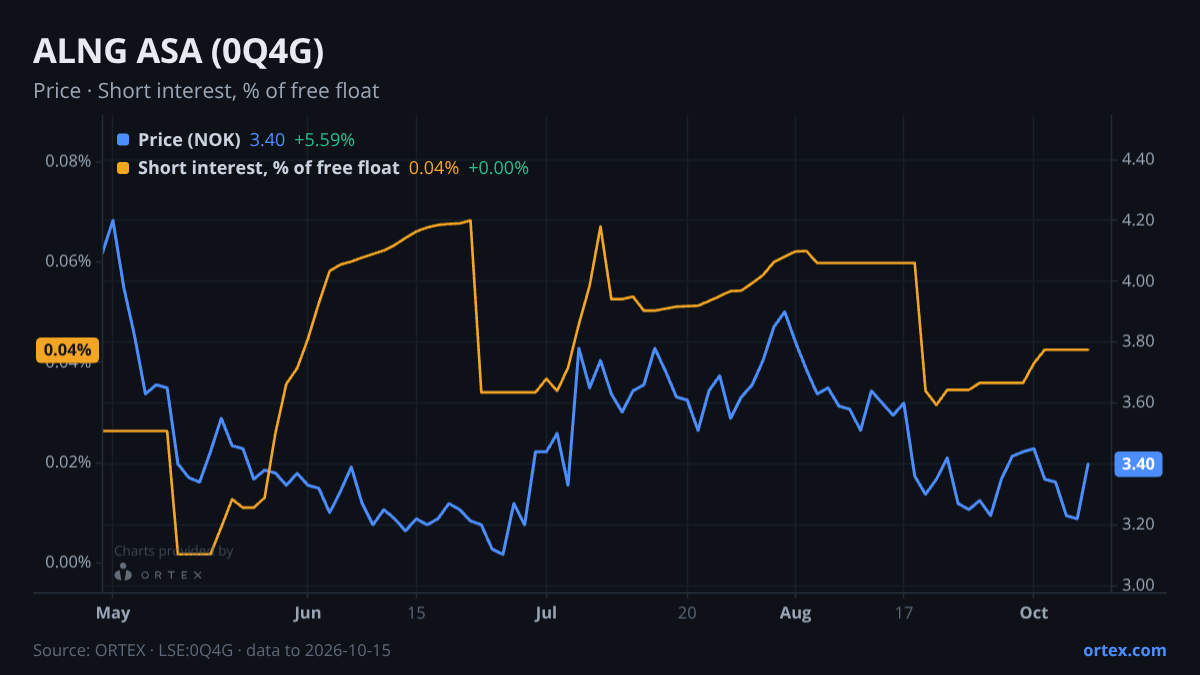Click the May x-axis label
Image resolution: width=1200 pixels, height=675 pixels.
click(x=113, y=612)
